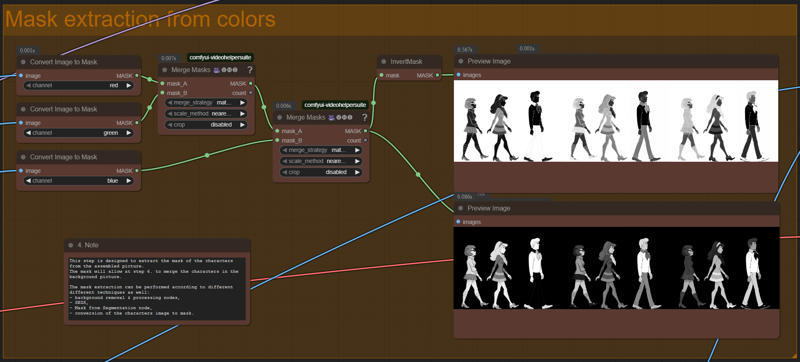Click the InvertMask MASK output socket
Screen dimensions: 800x362
point(437,75)
